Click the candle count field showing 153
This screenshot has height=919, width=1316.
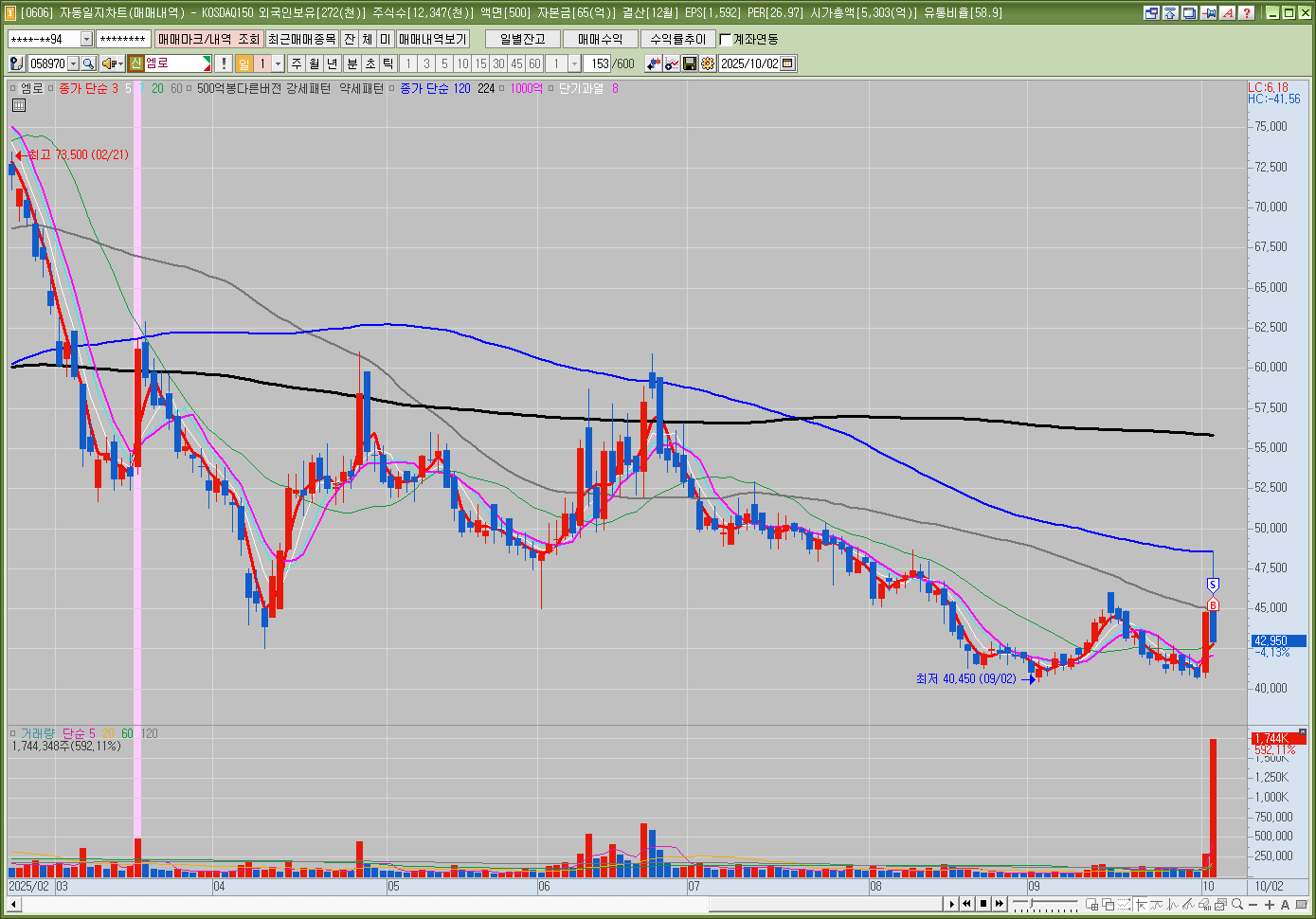pyautogui.click(x=597, y=63)
